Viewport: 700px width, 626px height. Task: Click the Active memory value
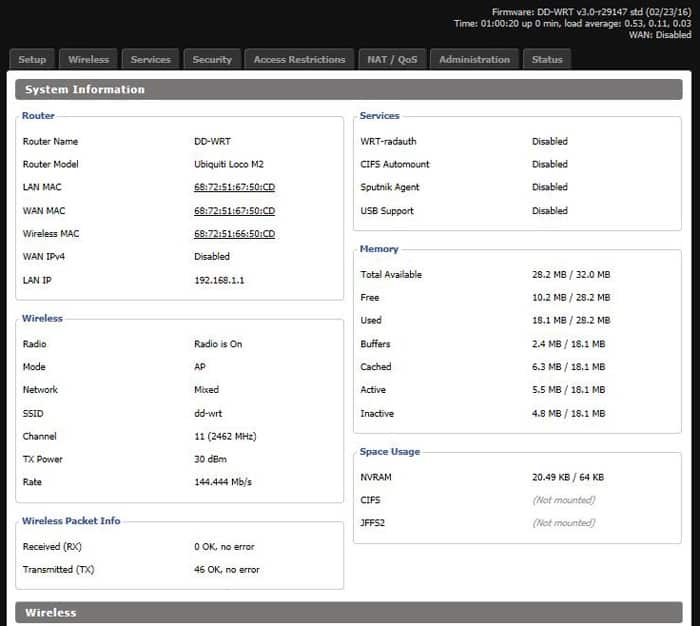[569, 390]
